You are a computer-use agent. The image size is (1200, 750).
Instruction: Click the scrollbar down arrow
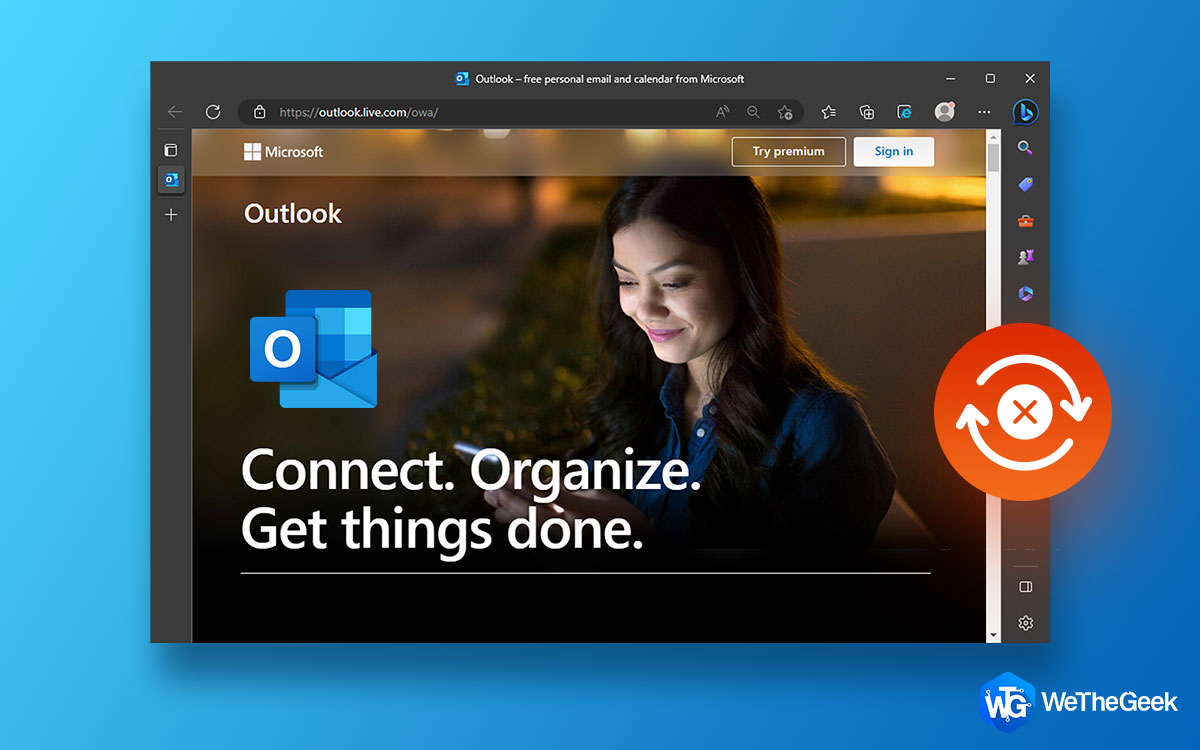(993, 635)
